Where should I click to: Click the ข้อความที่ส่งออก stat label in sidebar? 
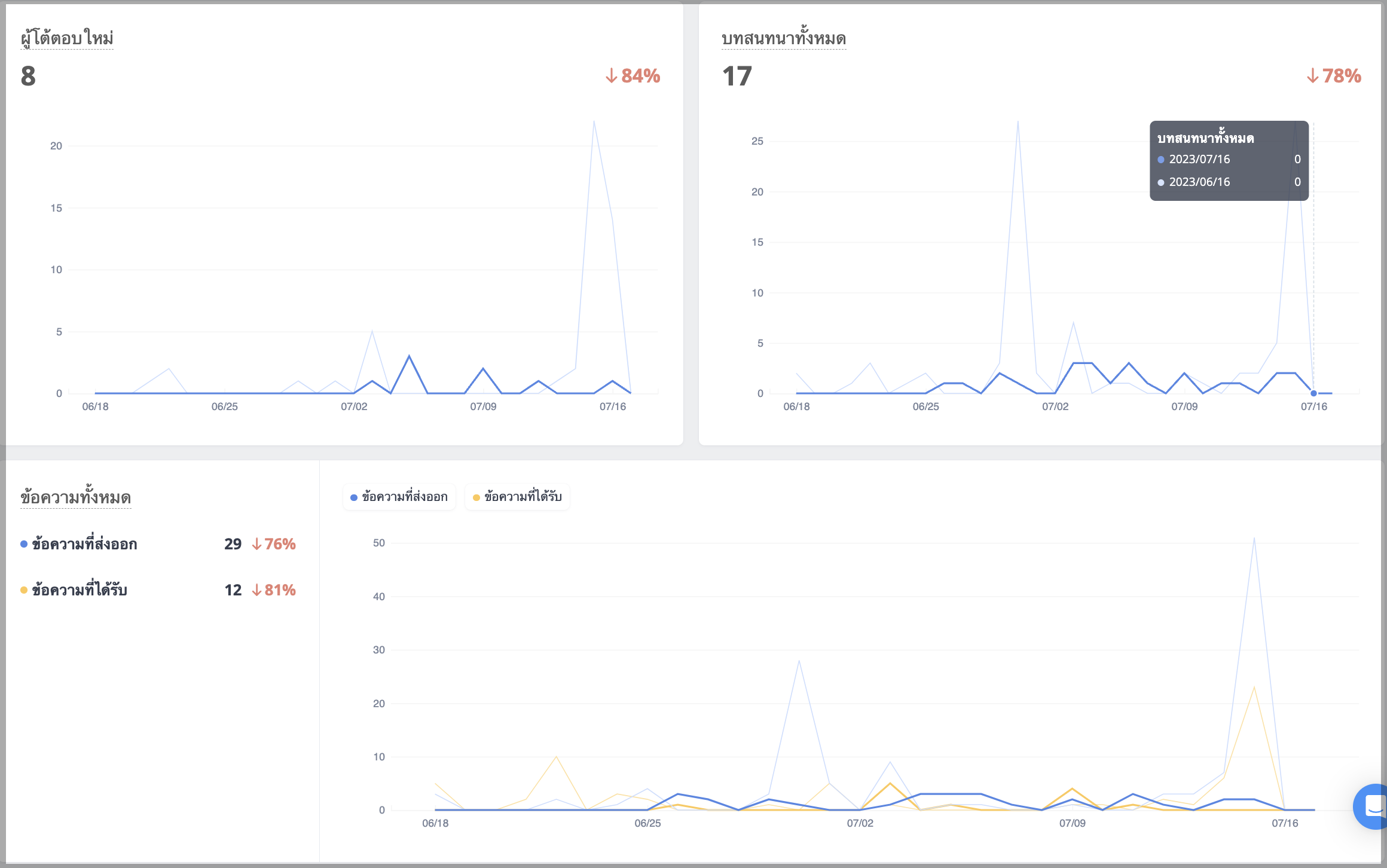click(x=84, y=544)
